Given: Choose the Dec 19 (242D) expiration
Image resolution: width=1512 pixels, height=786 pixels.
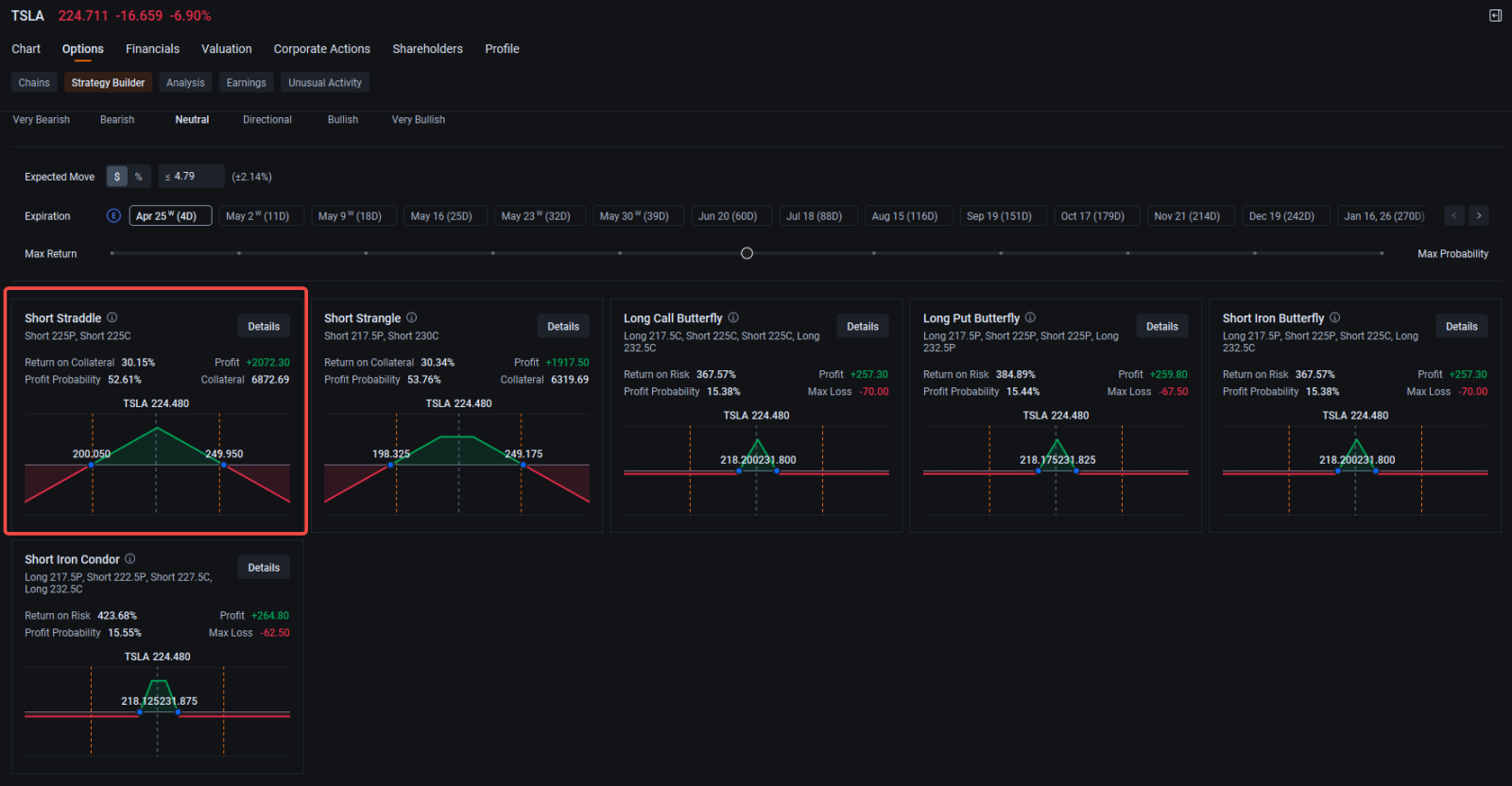Looking at the screenshot, I should (x=1285, y=216).
